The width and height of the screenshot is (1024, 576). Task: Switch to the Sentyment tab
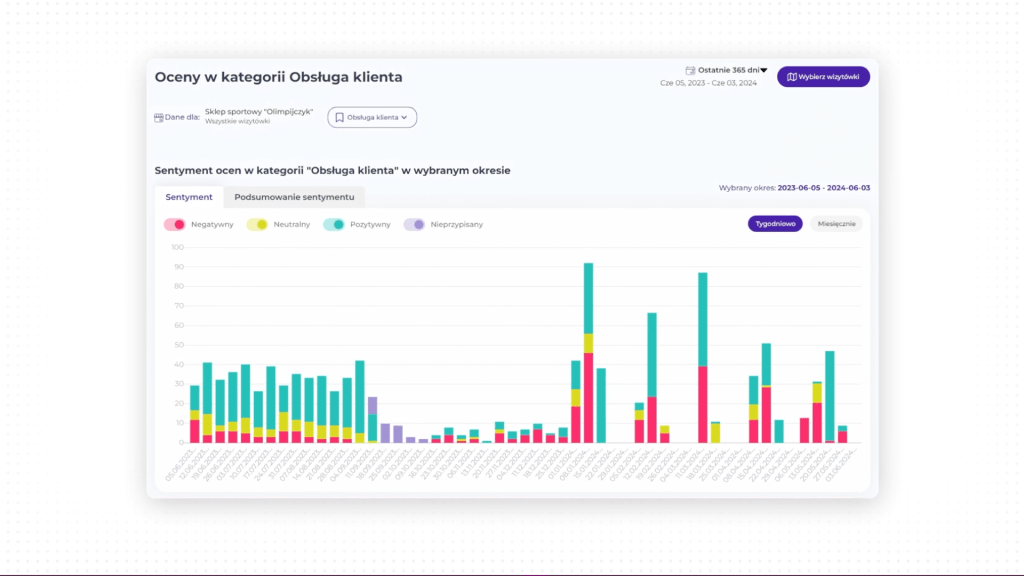pyautogui.click(x=189, y=197)
